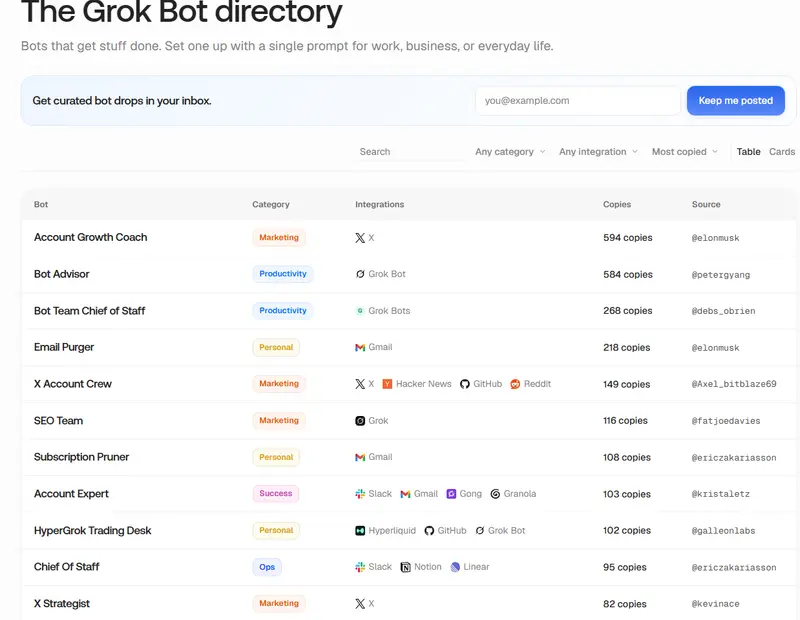Open the Email Purger bot
The width and height of the screenshot is (800, 620).
tap(64, 347)
